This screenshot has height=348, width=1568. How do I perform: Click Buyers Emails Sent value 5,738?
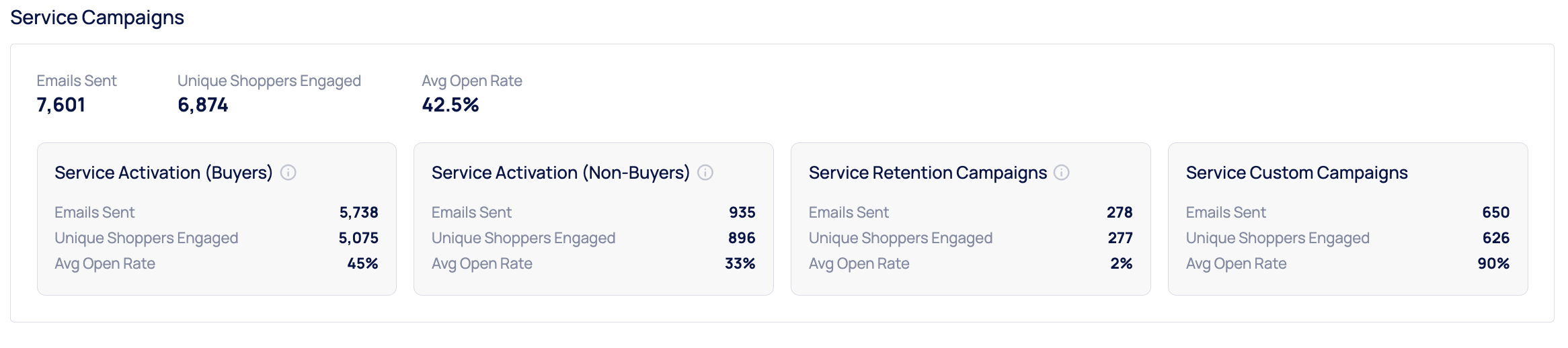[x=358, y=212]
